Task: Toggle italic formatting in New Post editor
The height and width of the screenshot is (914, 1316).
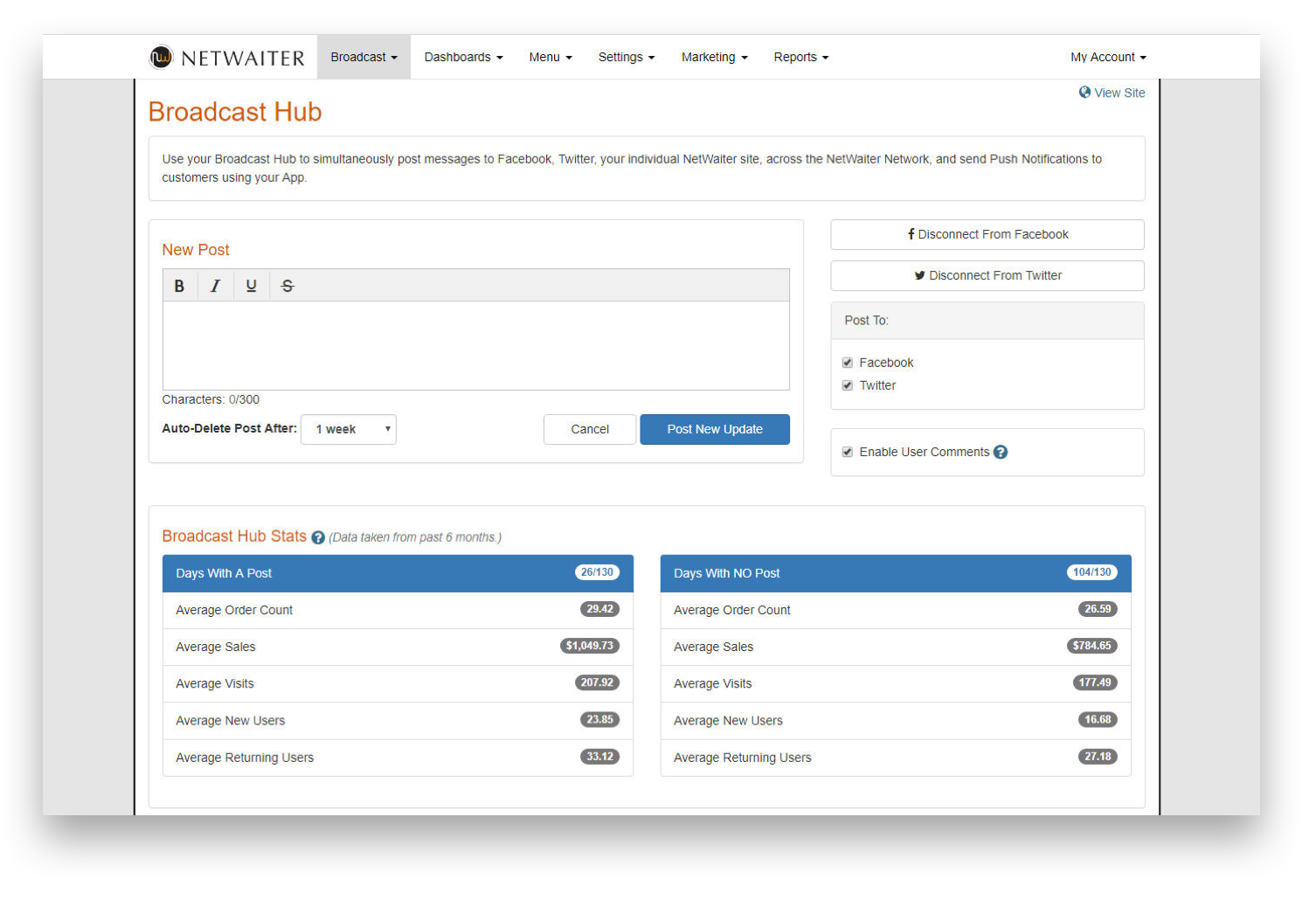Action: [x=215, y=286]
